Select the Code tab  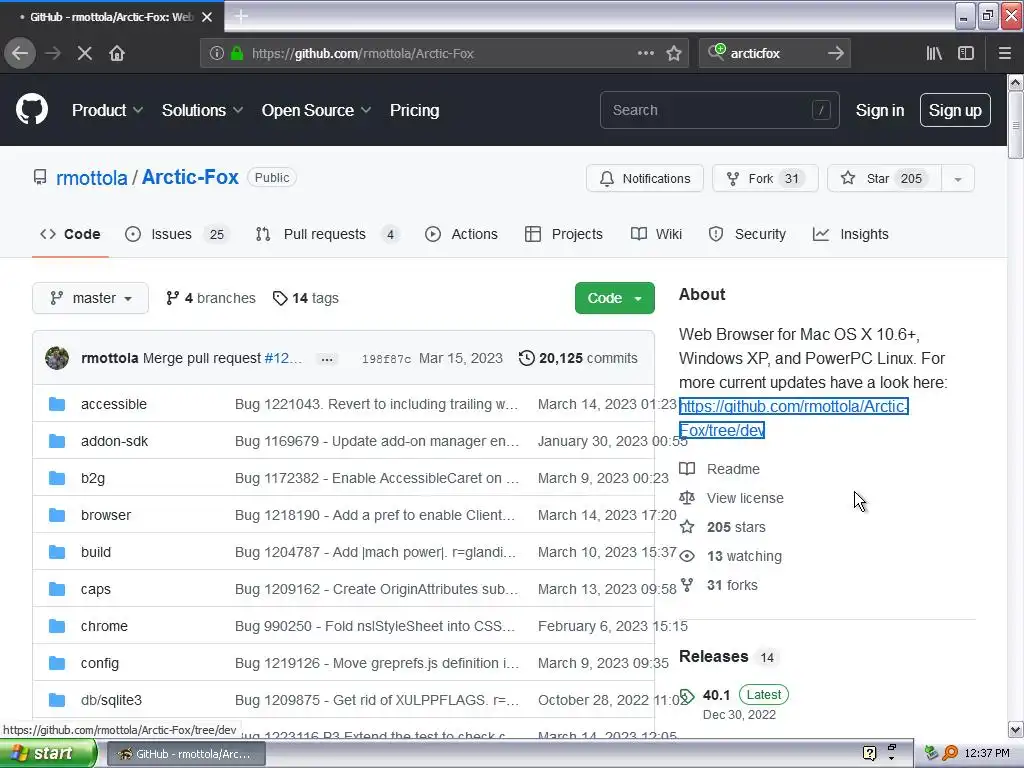70,234
